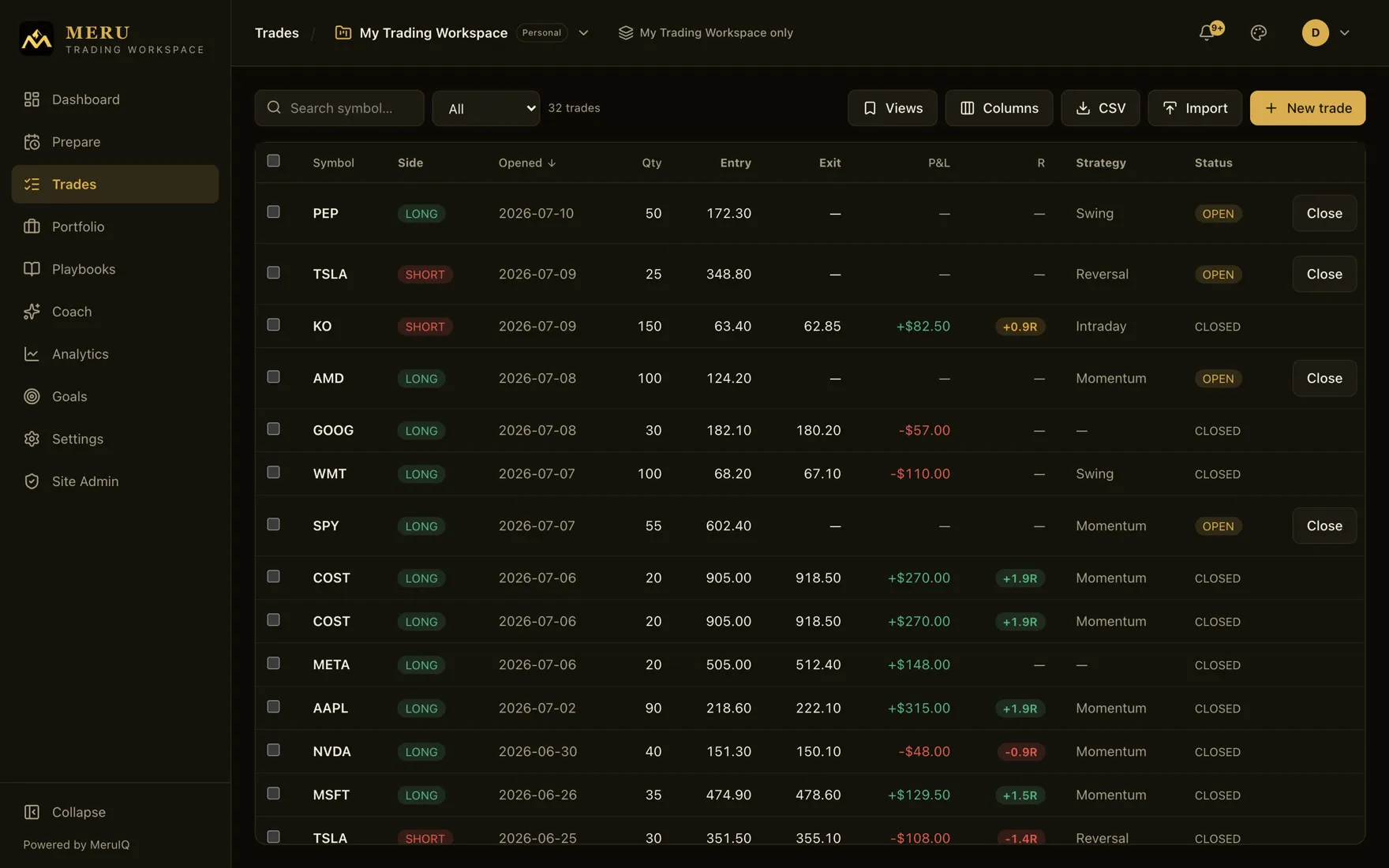Close the SPY open trade
1389x868 pixels.
(x=1324, y=526)
